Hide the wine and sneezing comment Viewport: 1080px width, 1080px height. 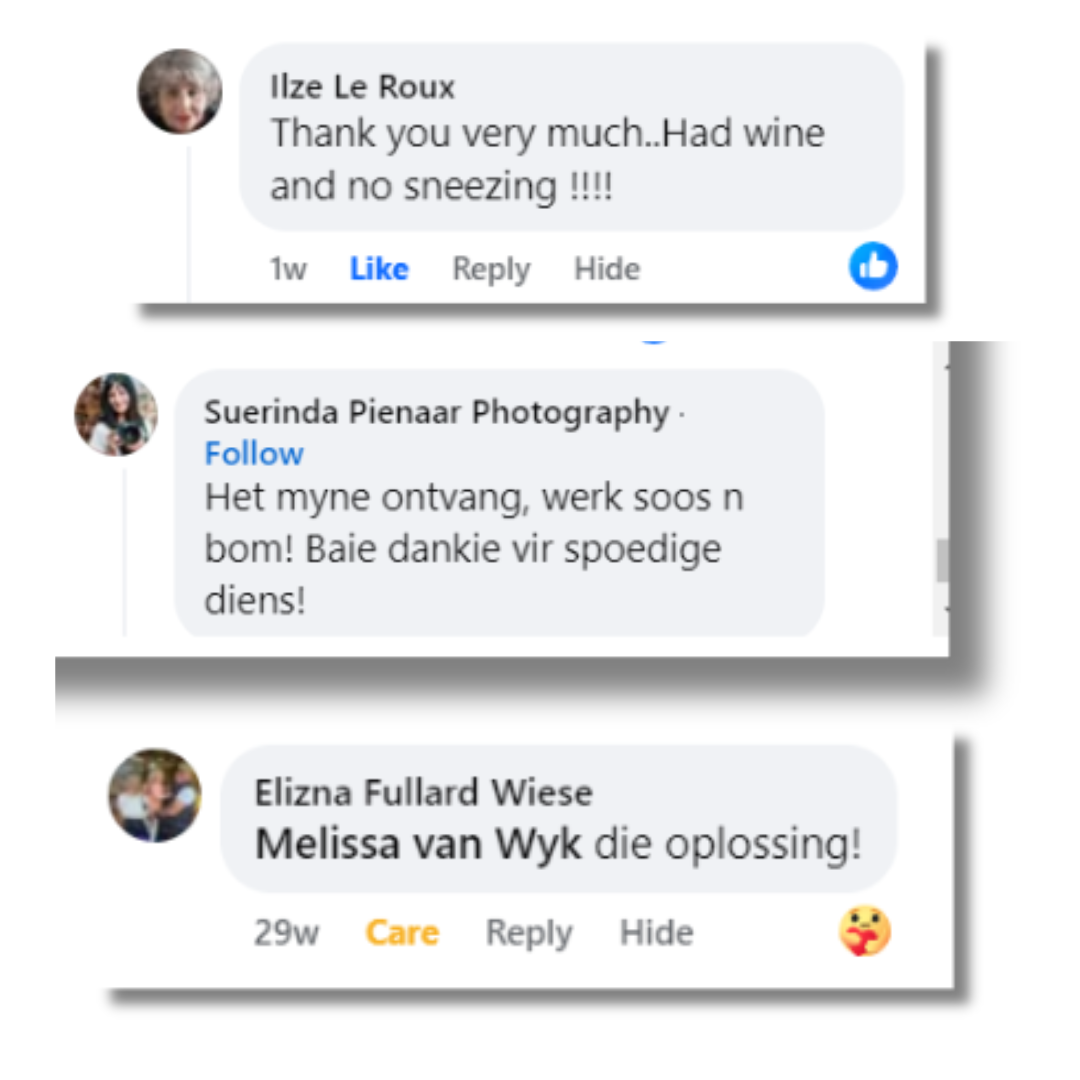coord(607,269)
